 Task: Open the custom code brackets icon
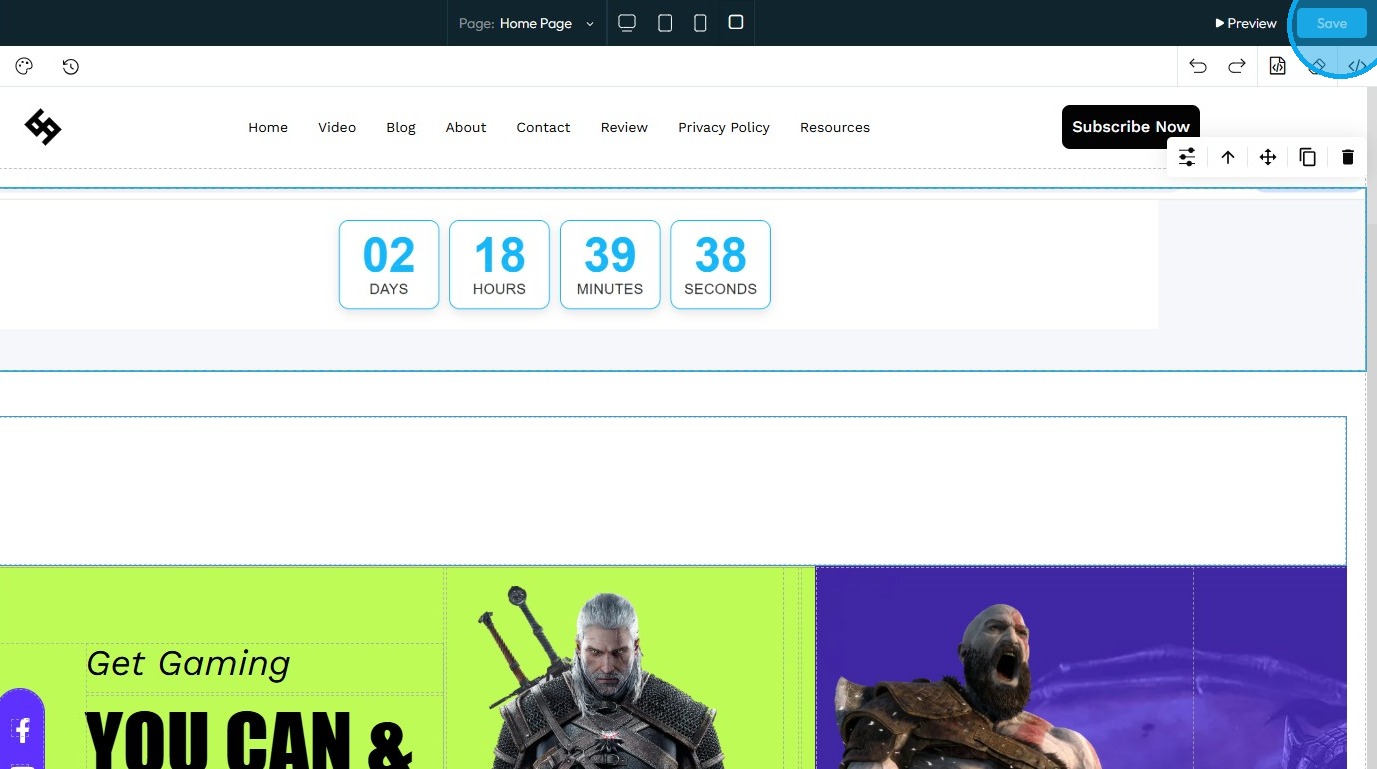(x=1357, y=67)
